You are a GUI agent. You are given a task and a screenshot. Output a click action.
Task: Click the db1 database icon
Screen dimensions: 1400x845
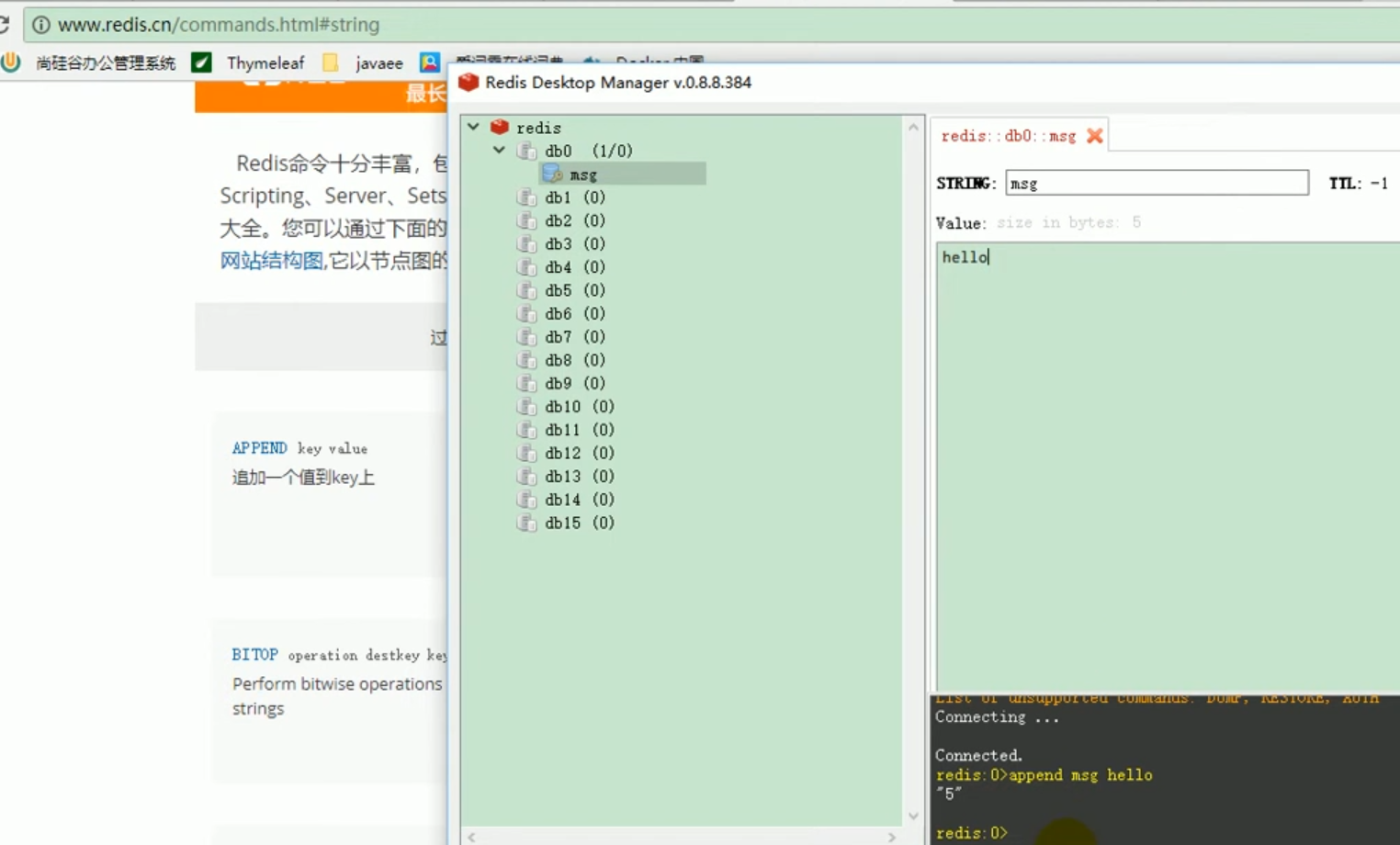(526, 197)
